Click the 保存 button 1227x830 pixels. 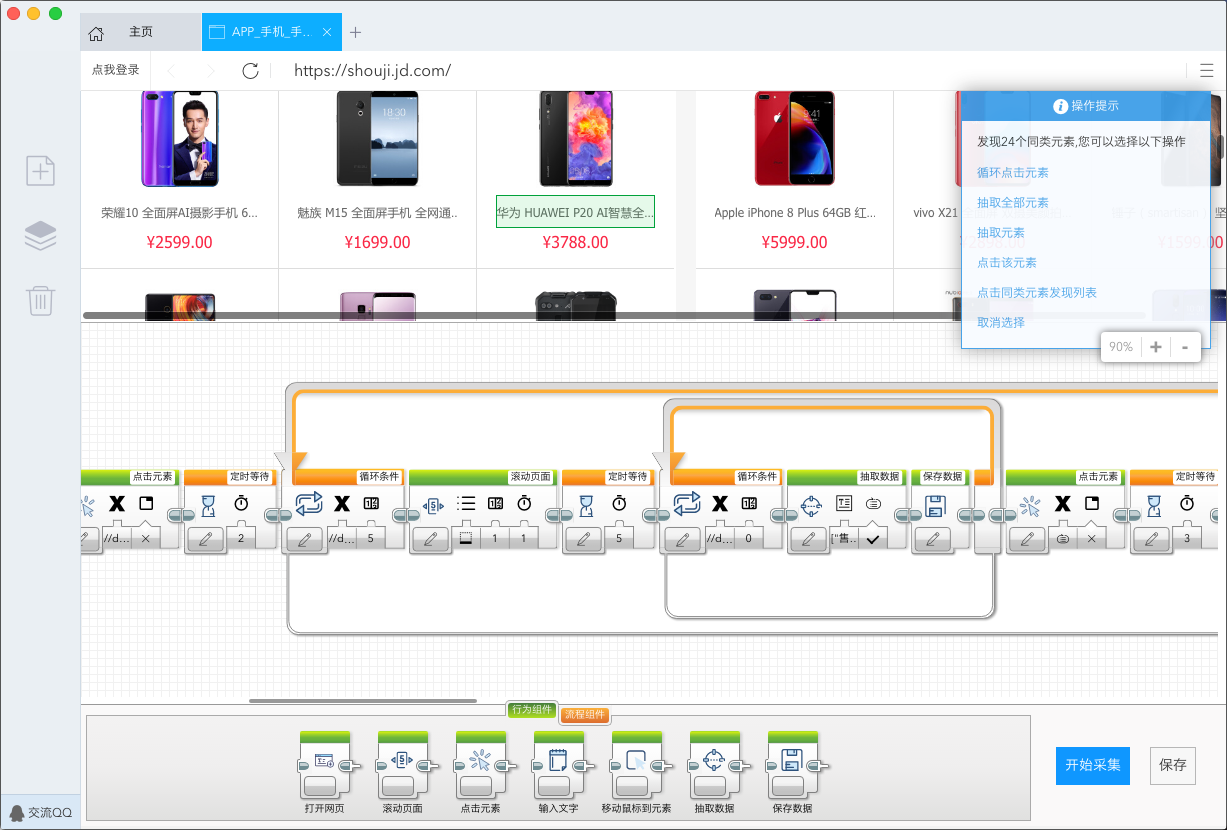tap(1173, 765)
